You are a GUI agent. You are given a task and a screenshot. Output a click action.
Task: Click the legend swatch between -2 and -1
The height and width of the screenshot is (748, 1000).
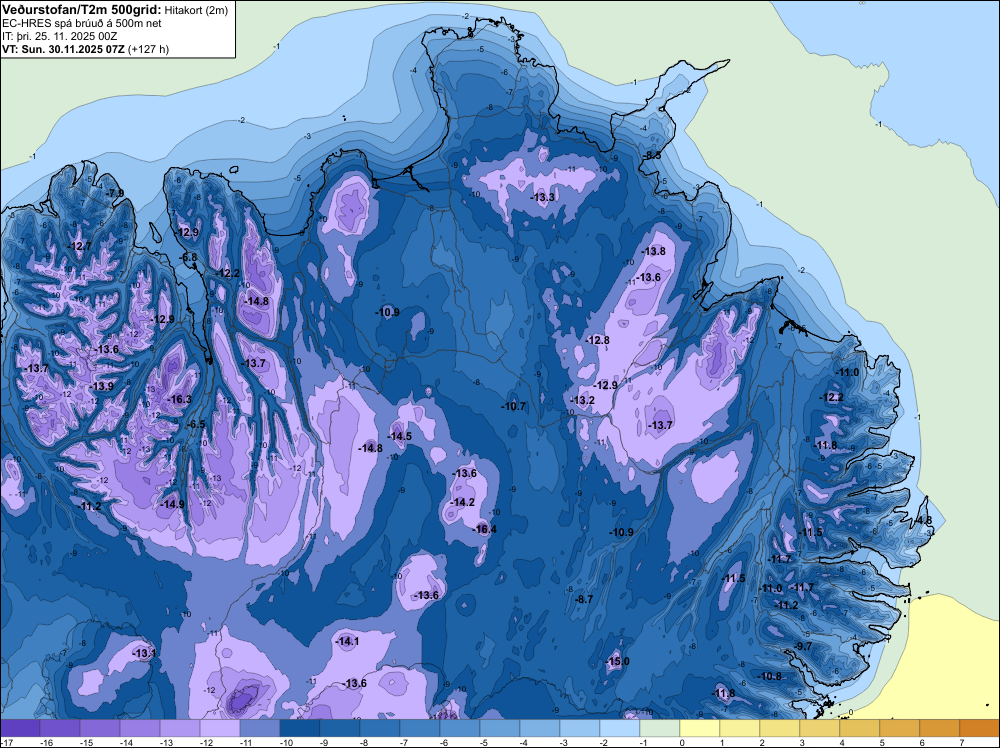coord(620,728)
